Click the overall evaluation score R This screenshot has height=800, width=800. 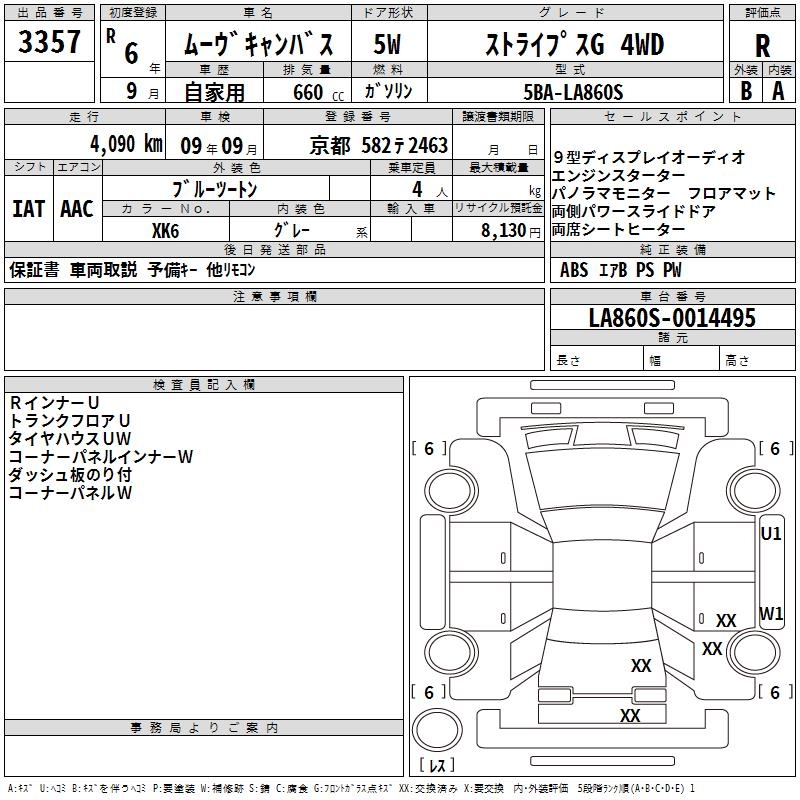(762, 45)
